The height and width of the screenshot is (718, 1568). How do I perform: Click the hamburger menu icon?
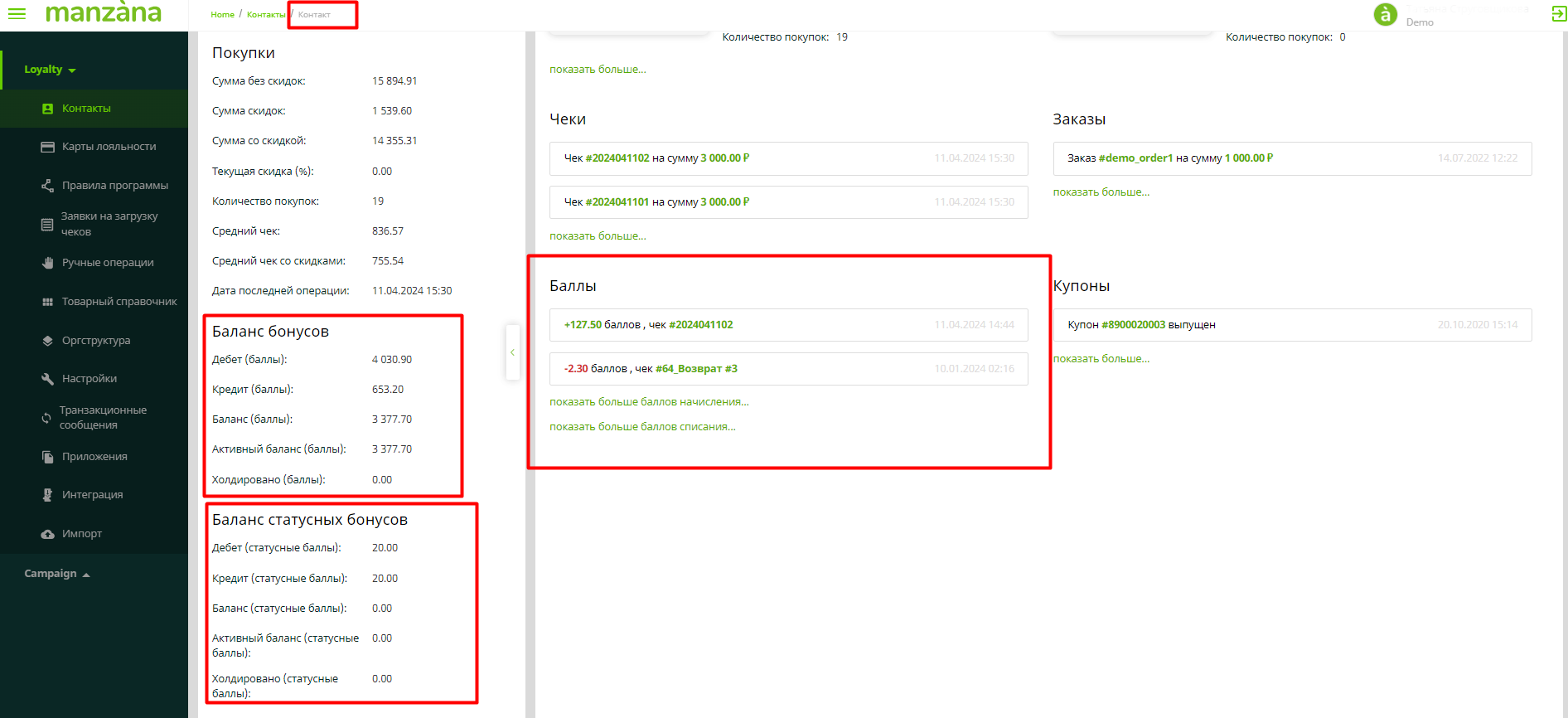coord(17,14)
